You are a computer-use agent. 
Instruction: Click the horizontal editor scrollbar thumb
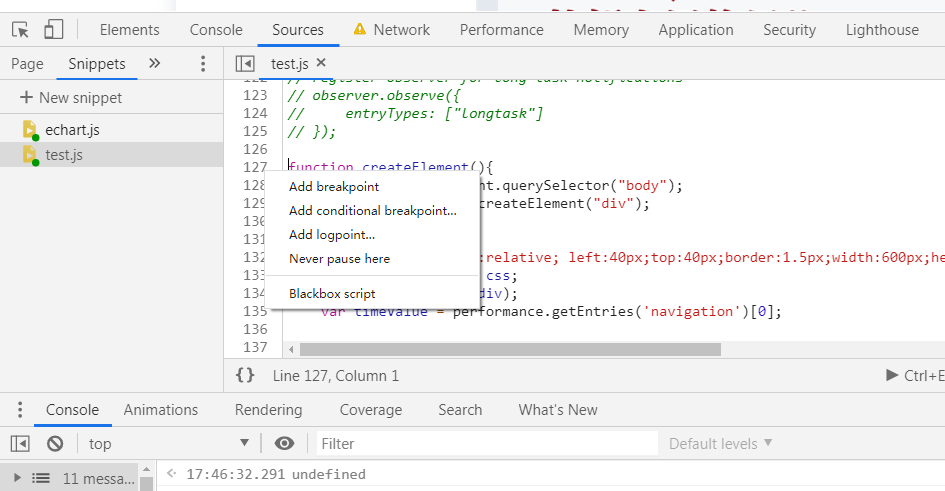tap(510, 349)
